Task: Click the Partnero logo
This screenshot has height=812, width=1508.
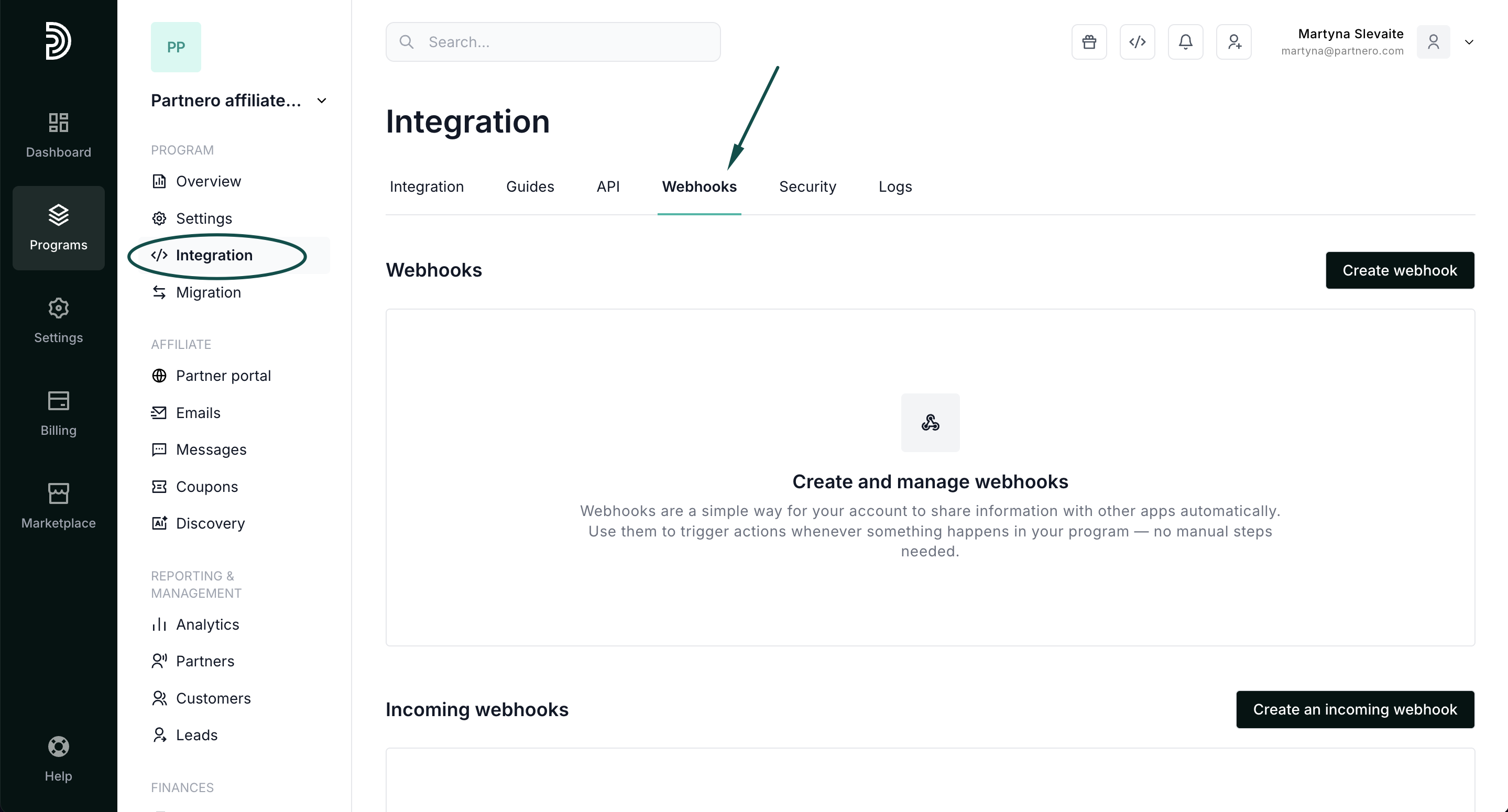Action: (59, 41)
